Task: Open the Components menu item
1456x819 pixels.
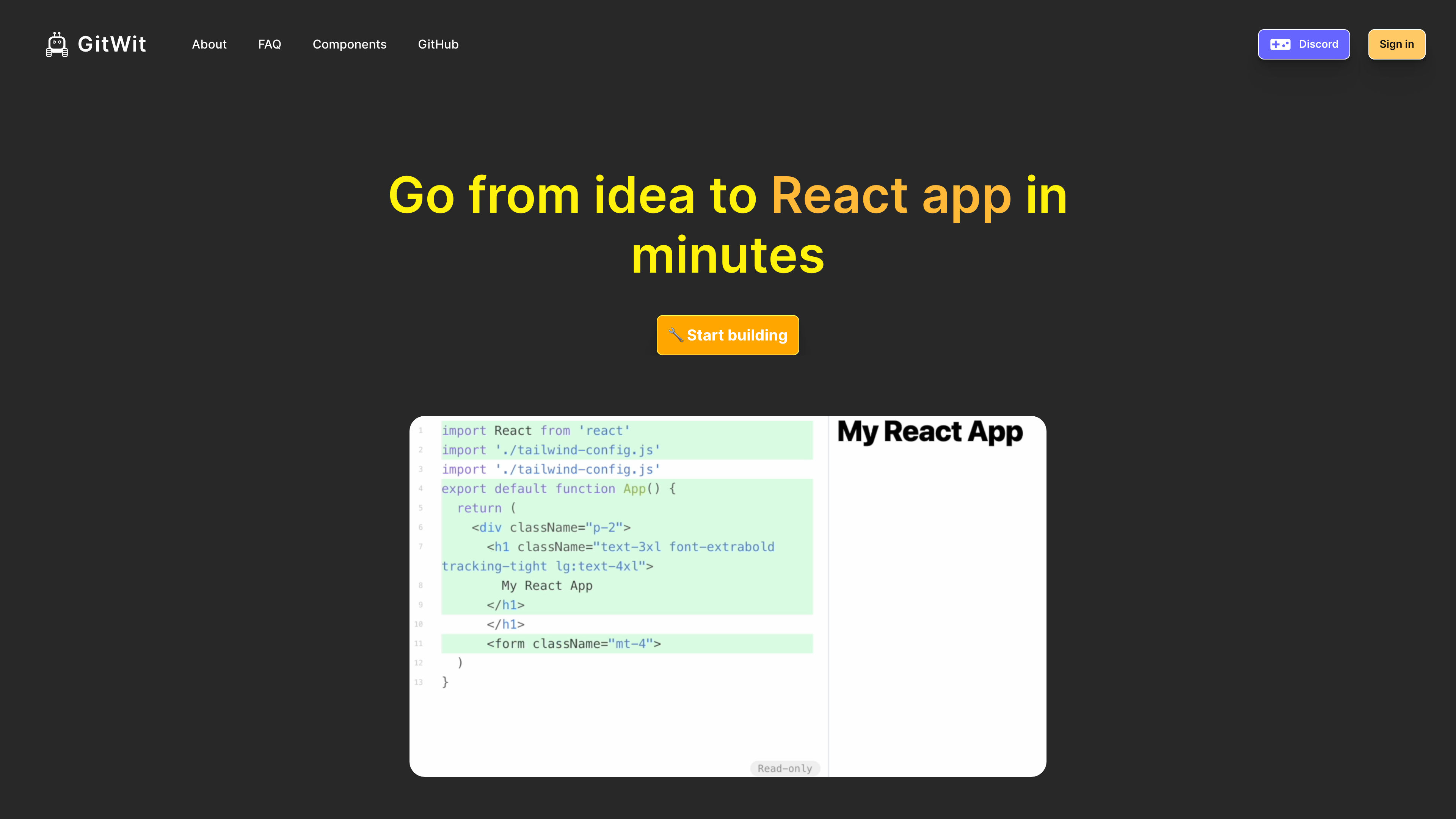Action: (349, 44)
